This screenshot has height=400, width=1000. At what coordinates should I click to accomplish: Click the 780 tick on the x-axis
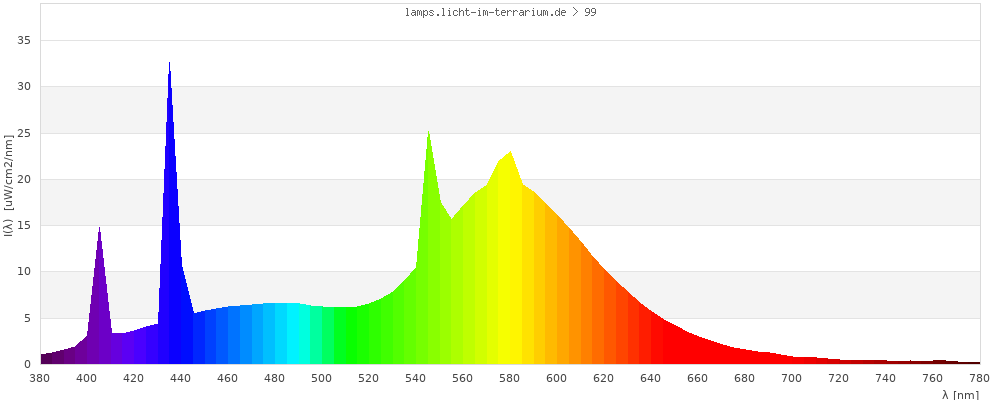pyautogui.click(x=979, y=378)
